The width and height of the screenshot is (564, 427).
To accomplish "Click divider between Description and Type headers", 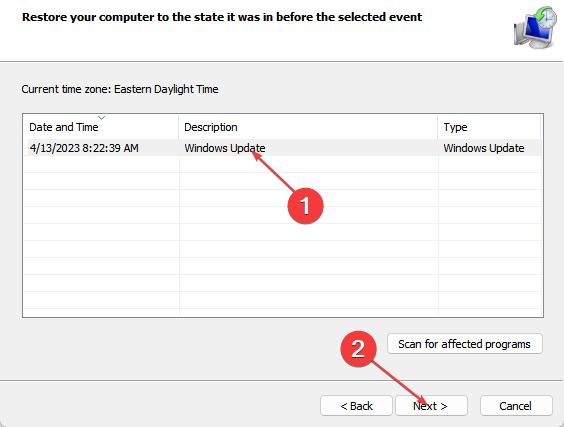I will point(438,127).
